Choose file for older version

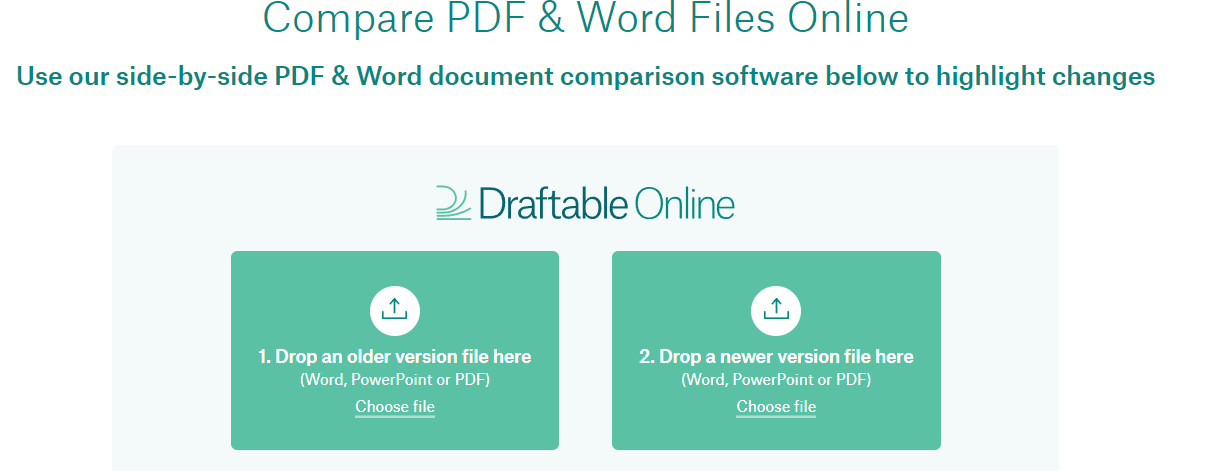click(395, 406)
